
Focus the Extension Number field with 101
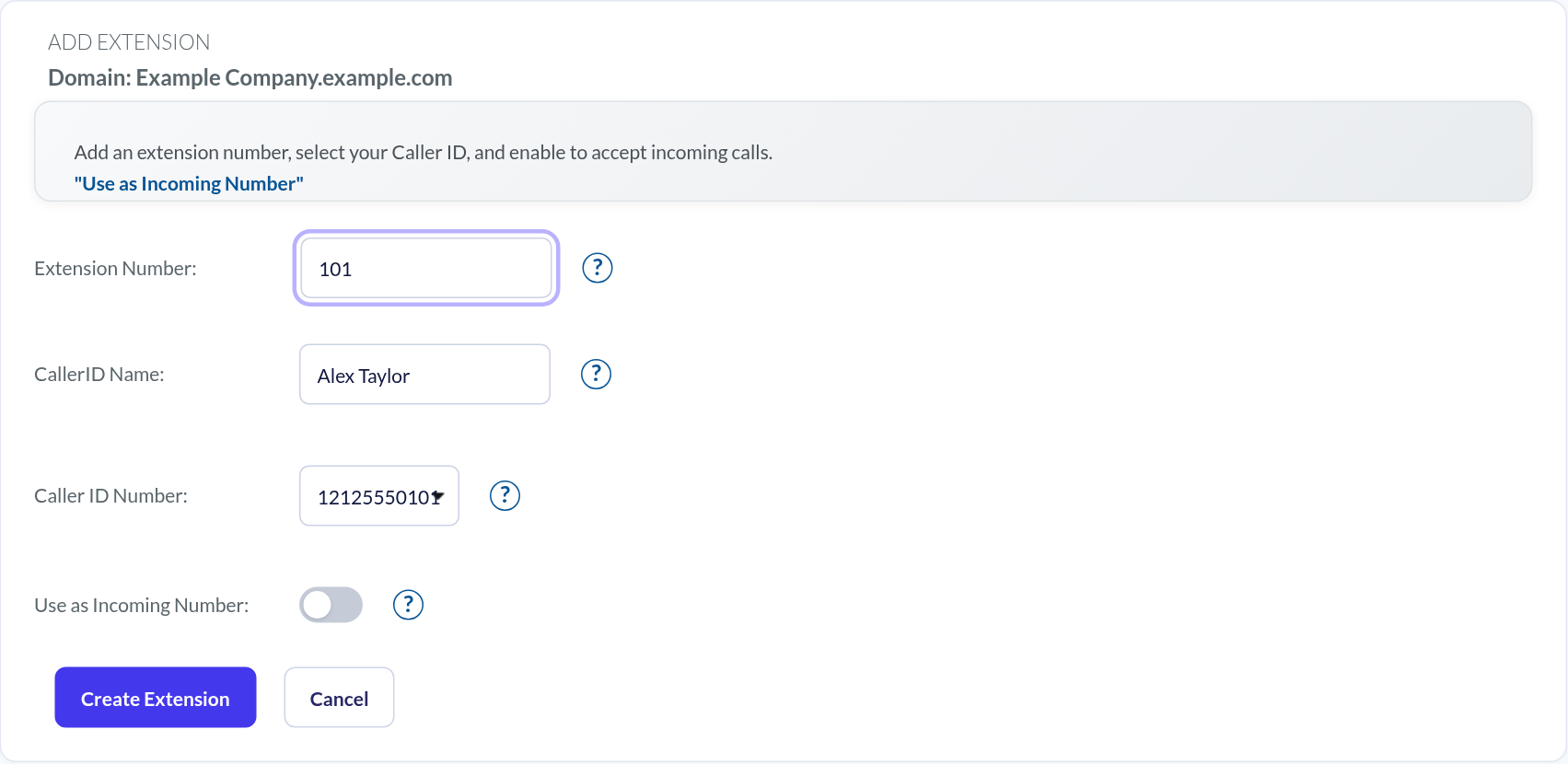426,269
